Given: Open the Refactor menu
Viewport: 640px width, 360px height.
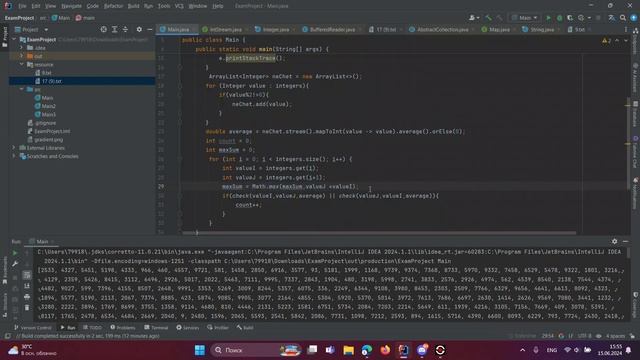Looking at the screenshot, I should 113,6.
